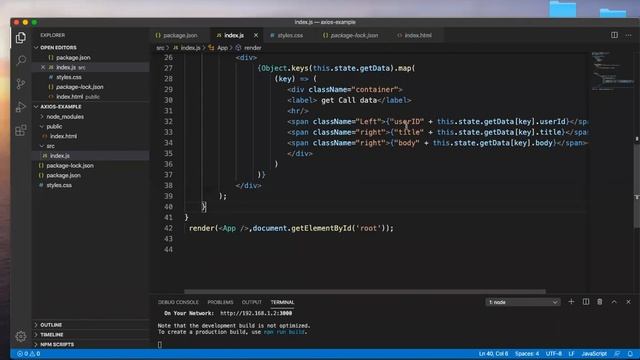Click the feedback icon in status bar
640x360 pixels.
(617, 353)
